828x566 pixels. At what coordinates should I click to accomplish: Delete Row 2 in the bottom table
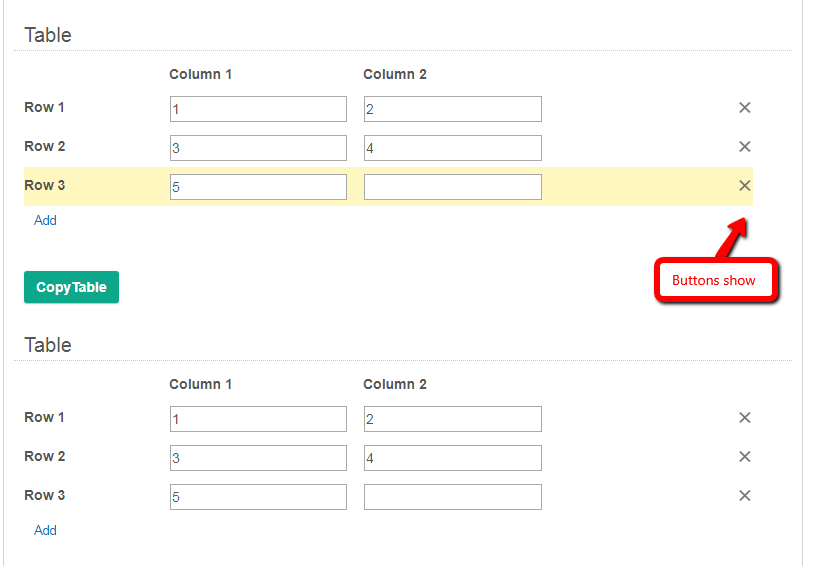tap(745, 457)
